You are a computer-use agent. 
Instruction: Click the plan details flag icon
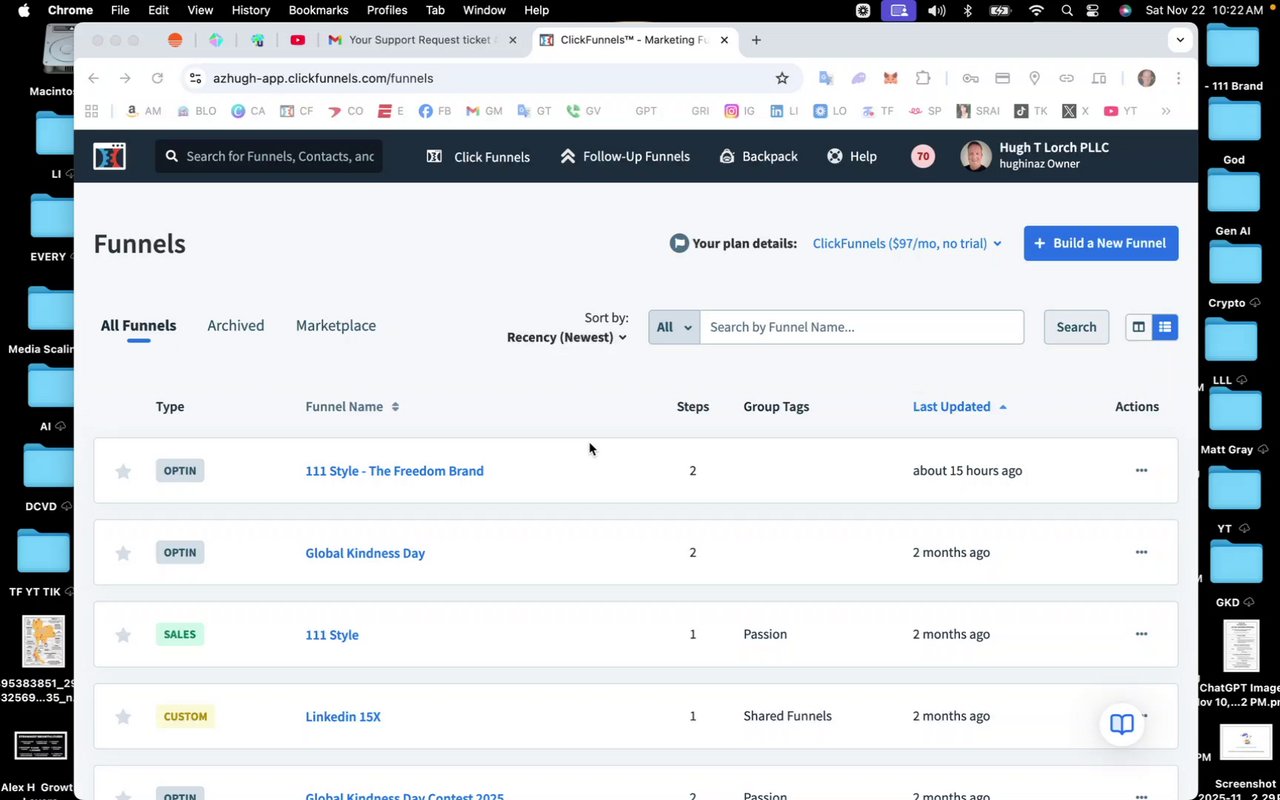(679, 243)
